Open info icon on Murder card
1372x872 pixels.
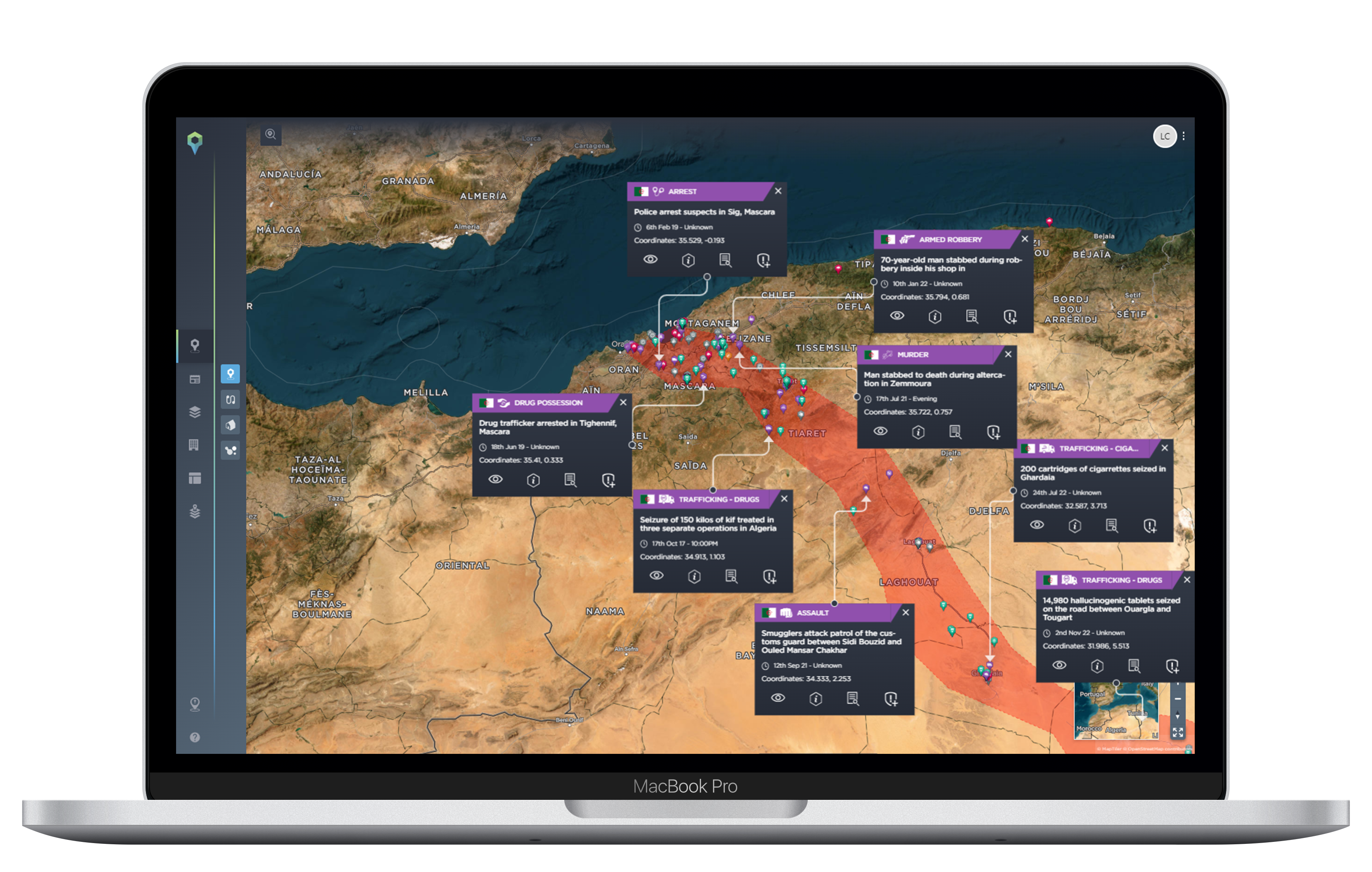point(918,432)
